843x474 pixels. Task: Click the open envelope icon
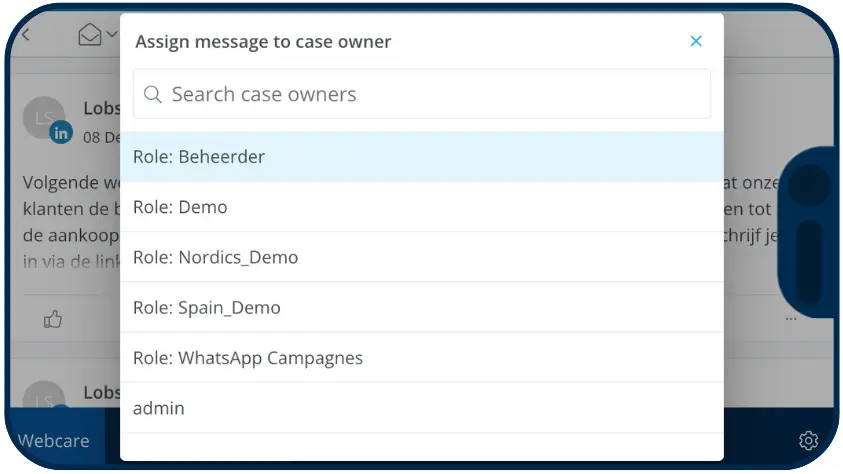pos(89,36)
